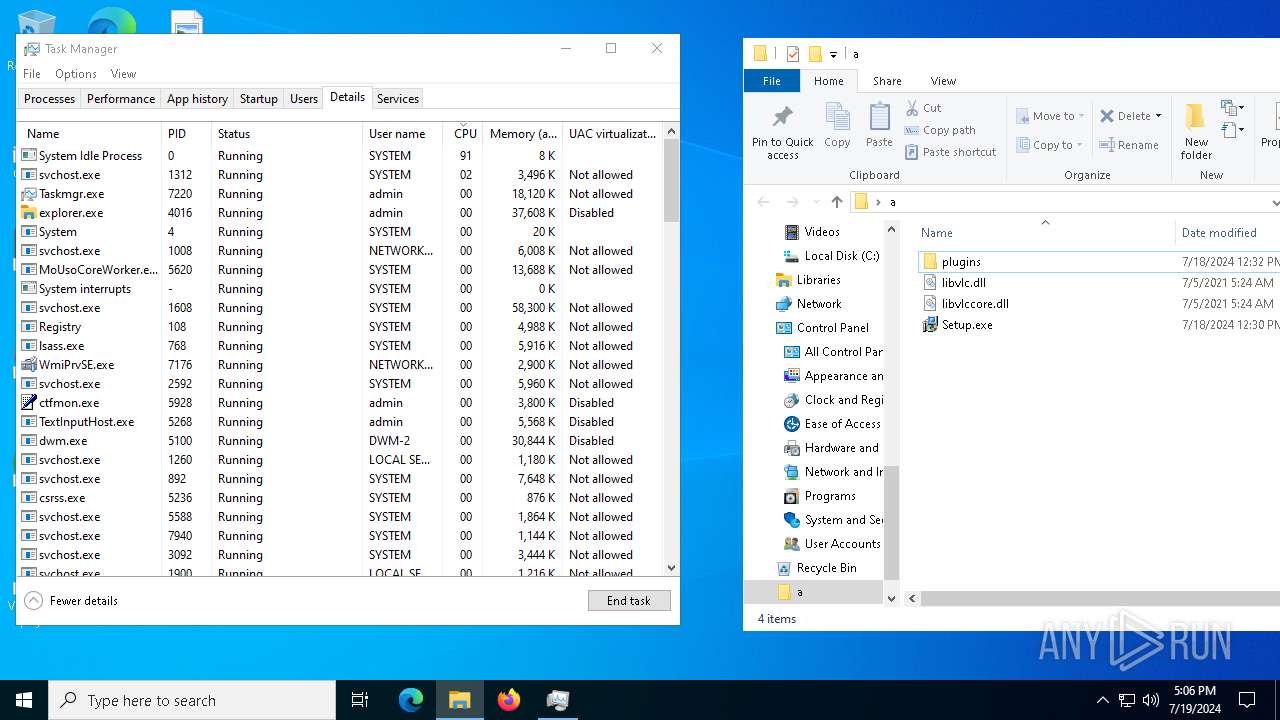Switch to the App history tab
Viewport: 1280px width, 720px height.
coord(197,99)
